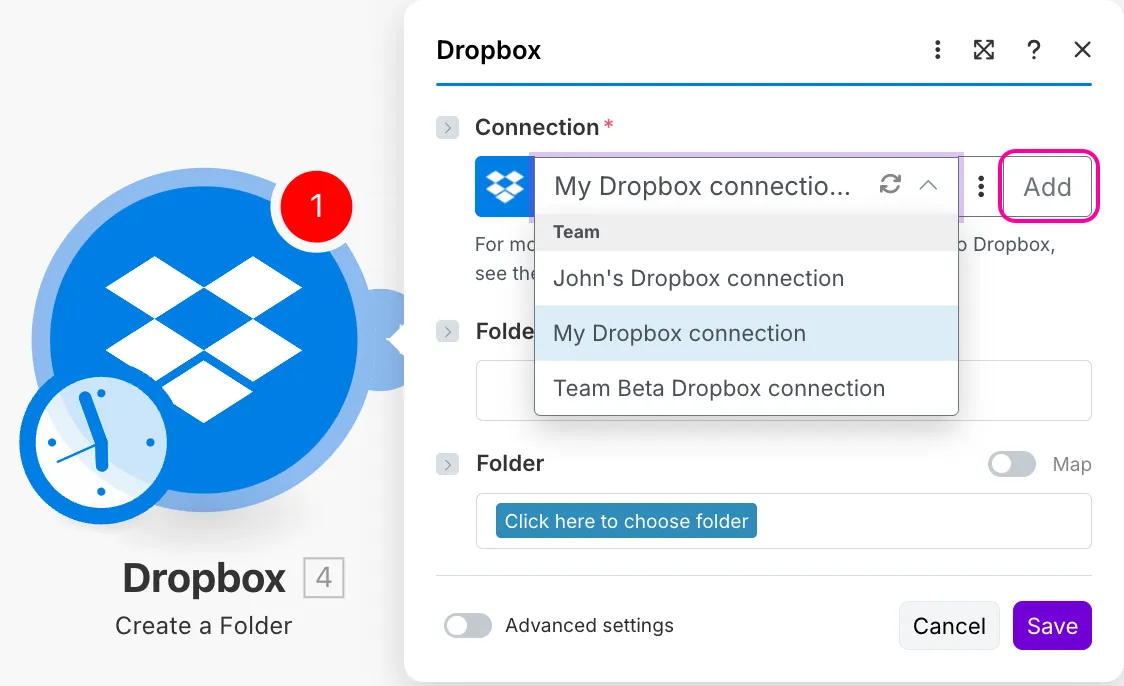The width and height of the screenshot is (1124, 686).
Task: Enable the Advanced settings toggle
Action: pyautogui.click(x=467, y=626)
